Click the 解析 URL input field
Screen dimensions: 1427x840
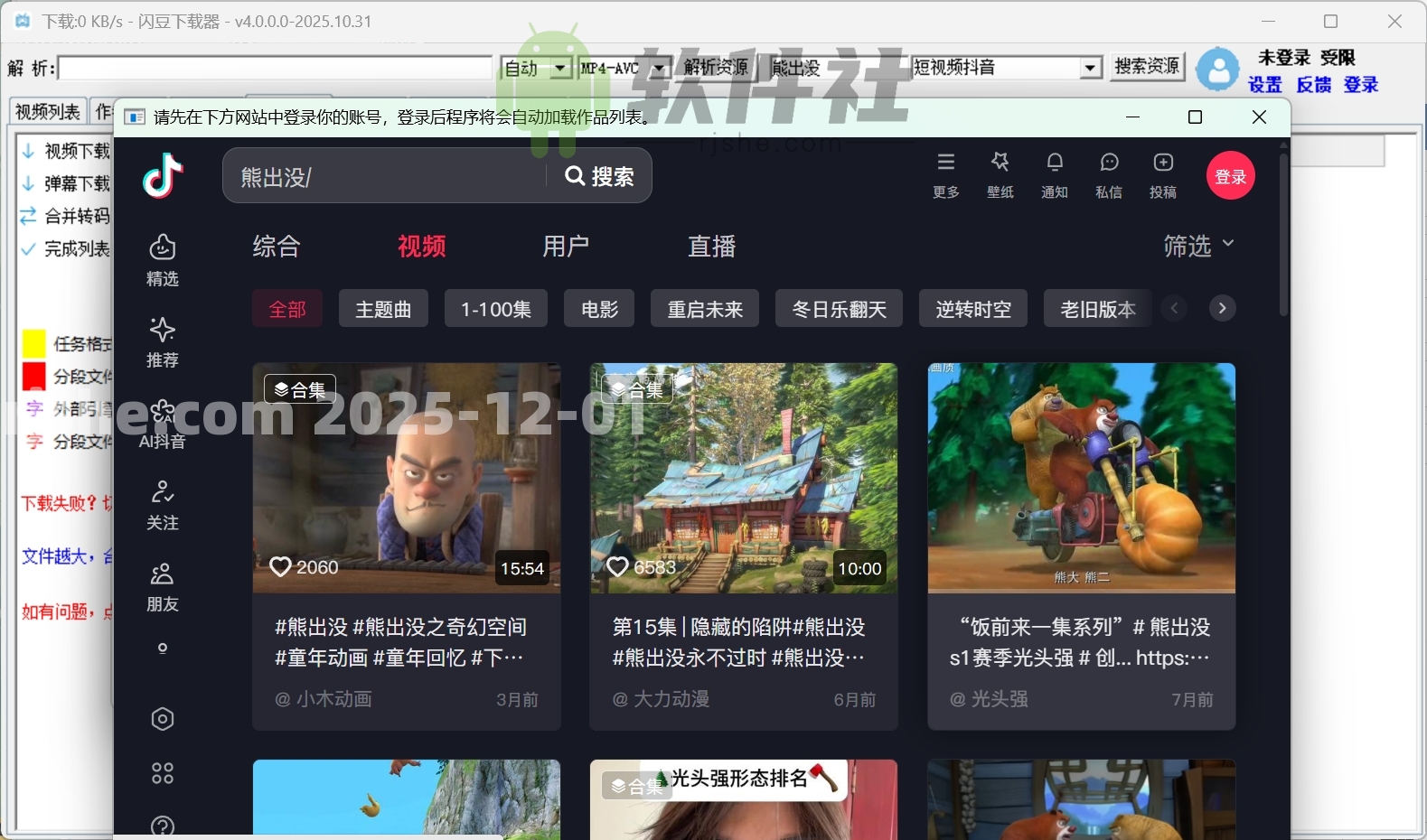pyautogui.click(x=276, y=68)
